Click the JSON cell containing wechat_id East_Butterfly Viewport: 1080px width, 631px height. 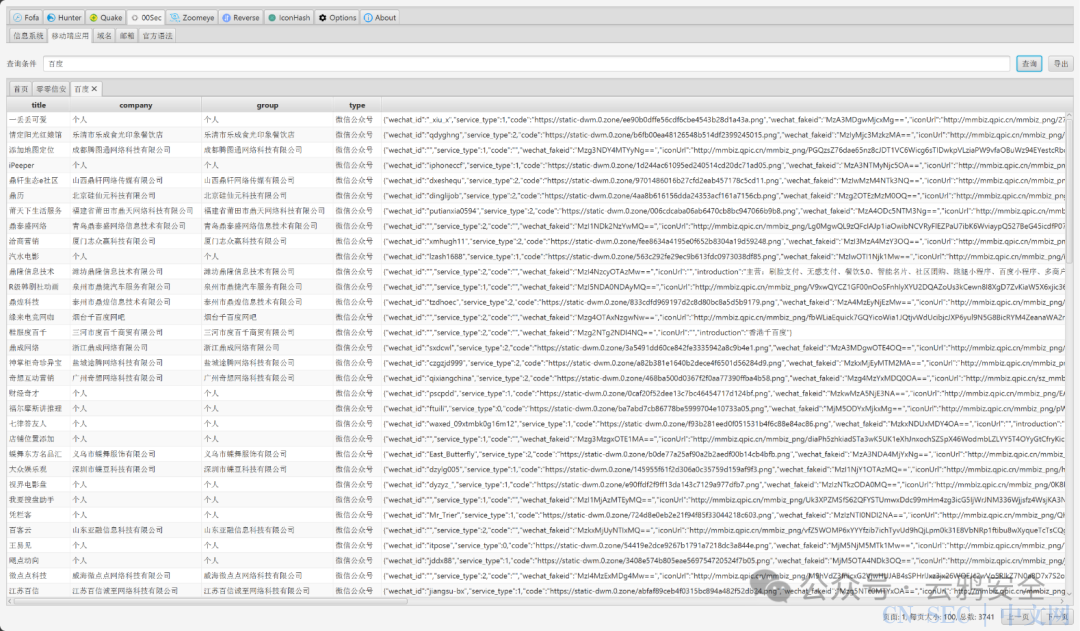(723, 454)
